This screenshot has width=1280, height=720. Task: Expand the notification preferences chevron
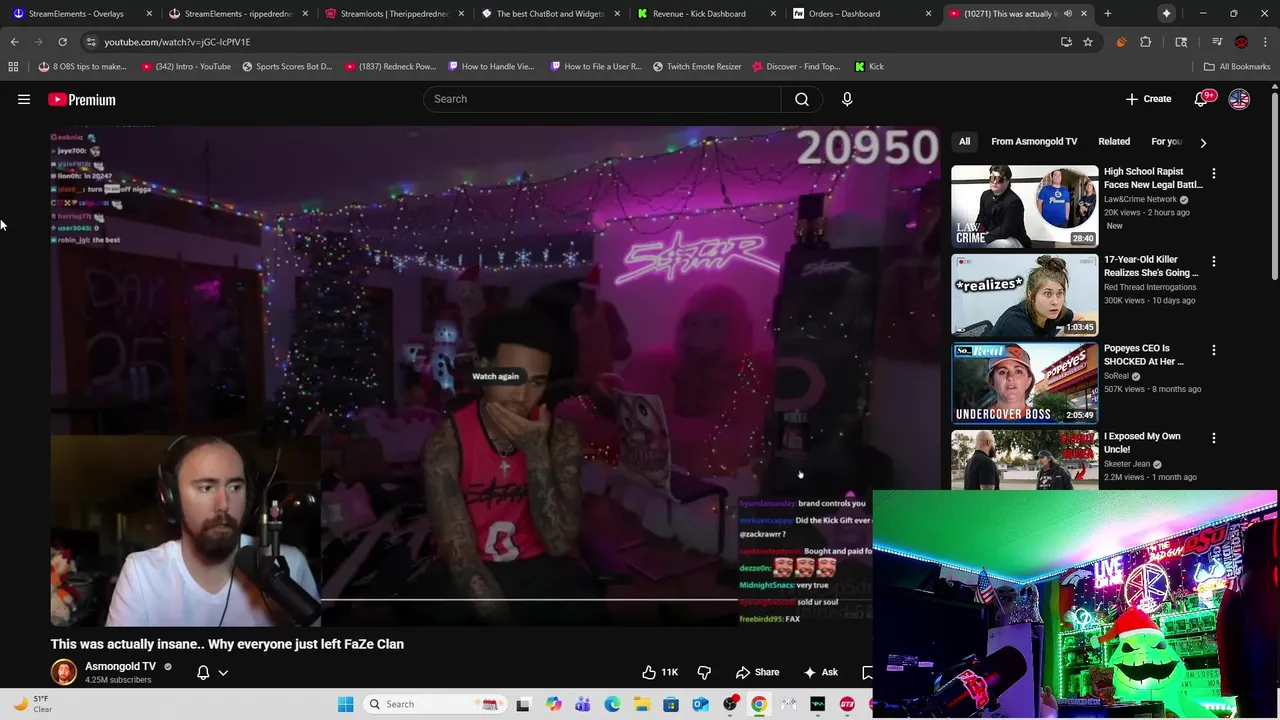coord(223,673)
